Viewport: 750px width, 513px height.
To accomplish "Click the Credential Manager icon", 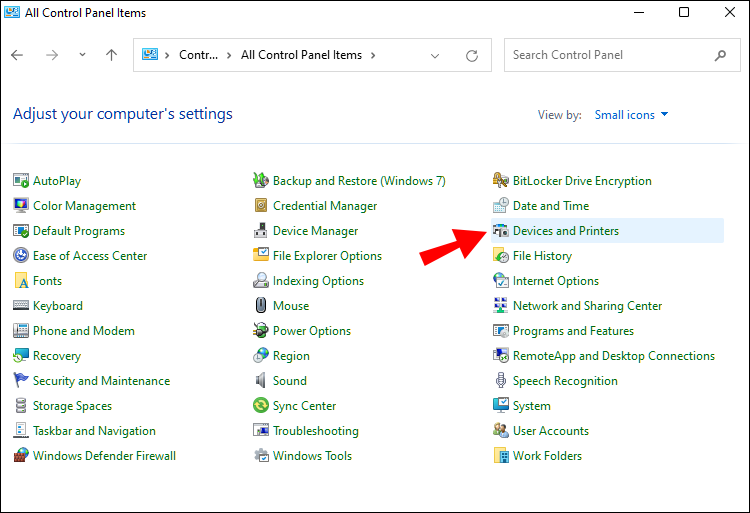I will click(261, 206).
